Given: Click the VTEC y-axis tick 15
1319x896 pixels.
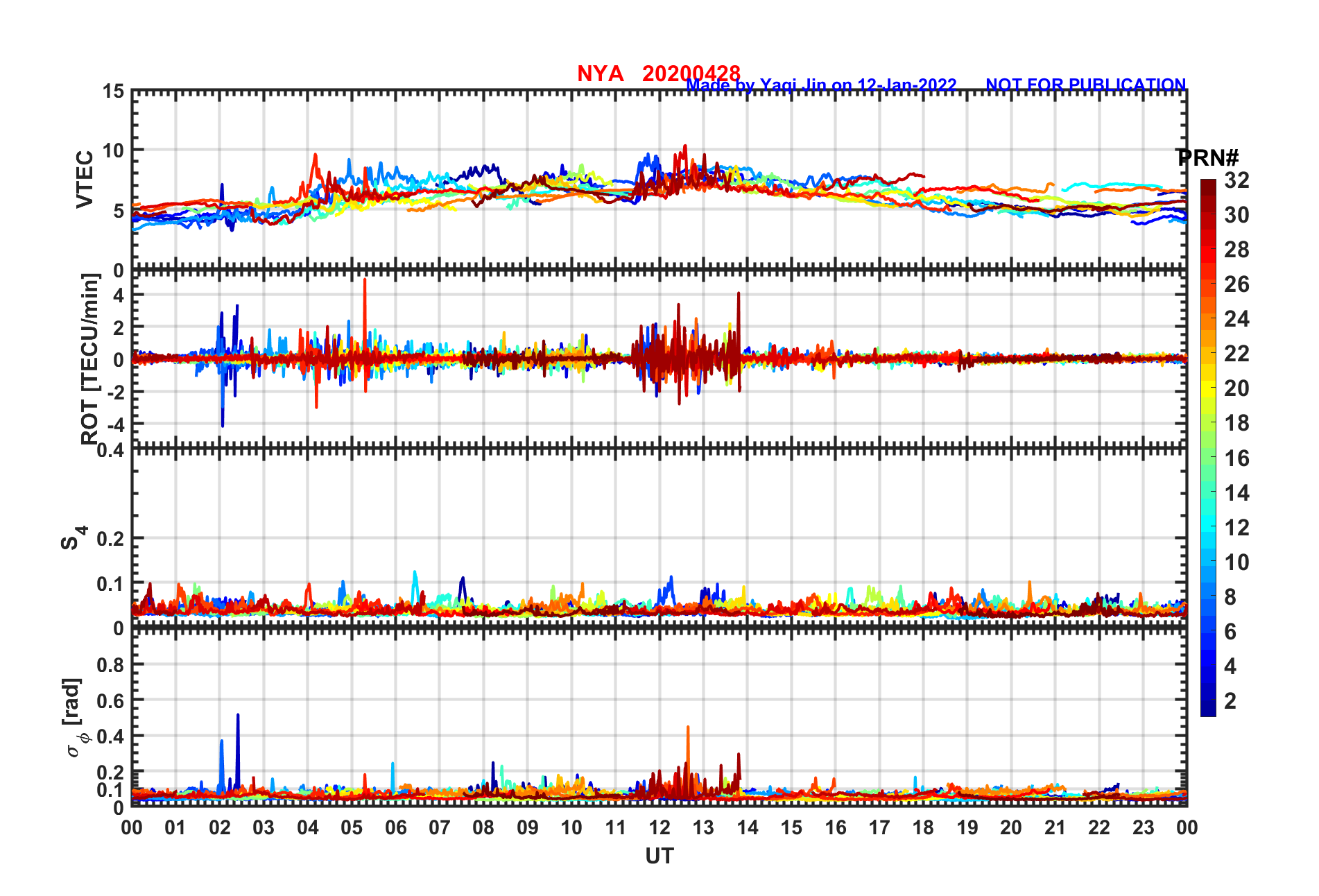Looking at the screenshot, I should (114, 92).
